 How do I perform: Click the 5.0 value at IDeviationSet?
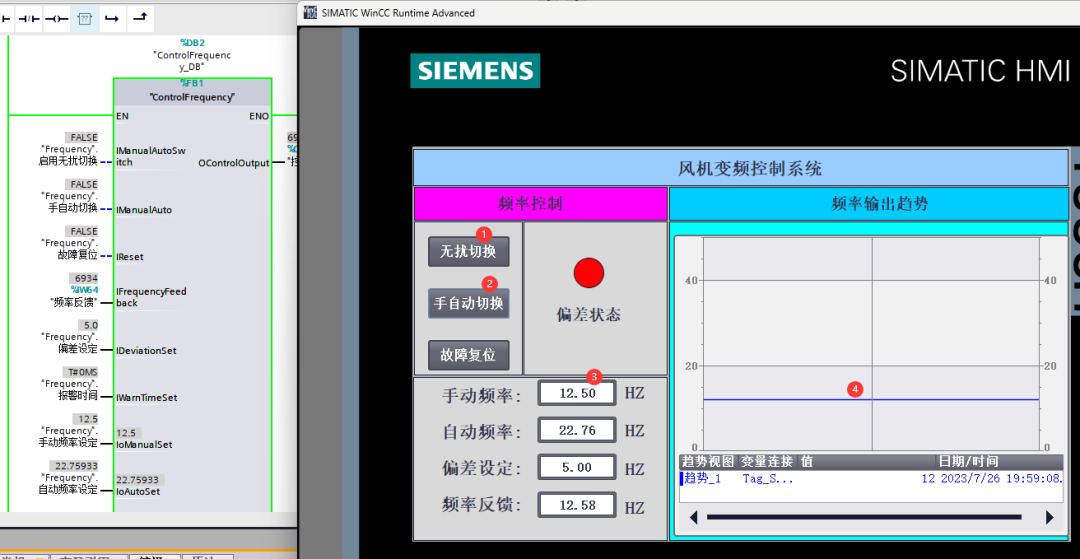pos(90,325)
